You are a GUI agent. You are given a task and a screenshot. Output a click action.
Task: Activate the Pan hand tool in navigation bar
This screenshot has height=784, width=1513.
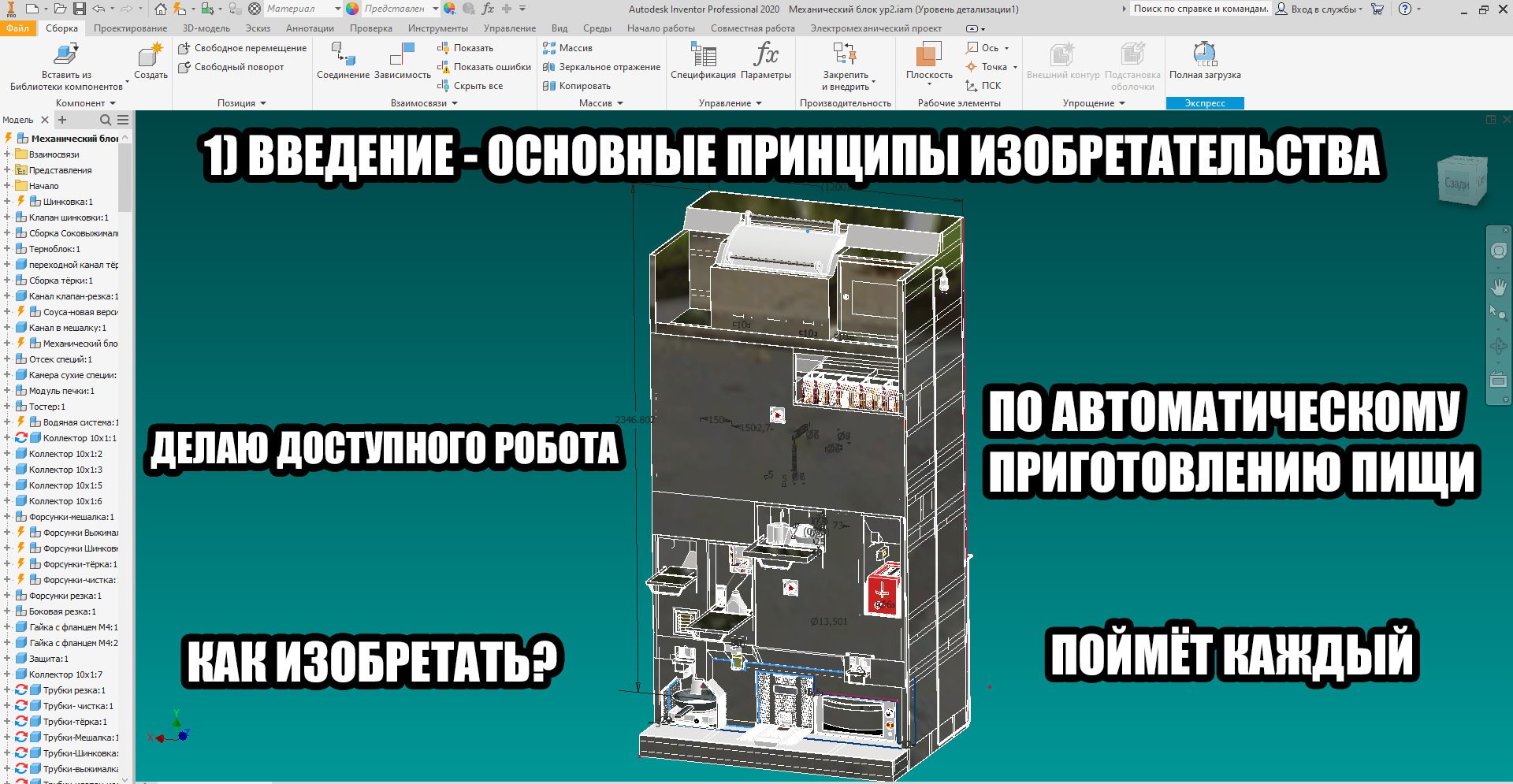(x=1498, y=287)
